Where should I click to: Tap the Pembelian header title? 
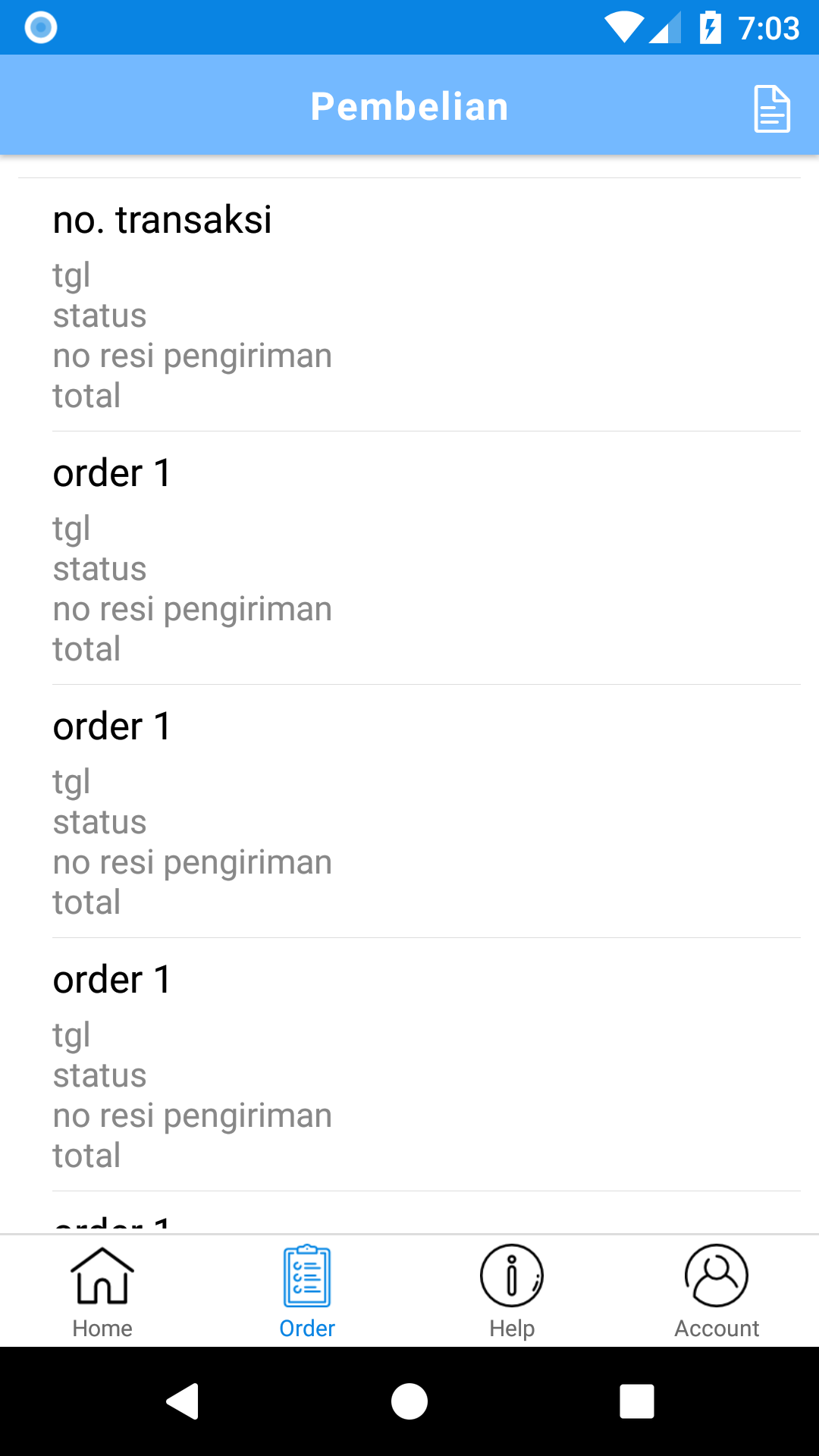(x=409, y=107)
